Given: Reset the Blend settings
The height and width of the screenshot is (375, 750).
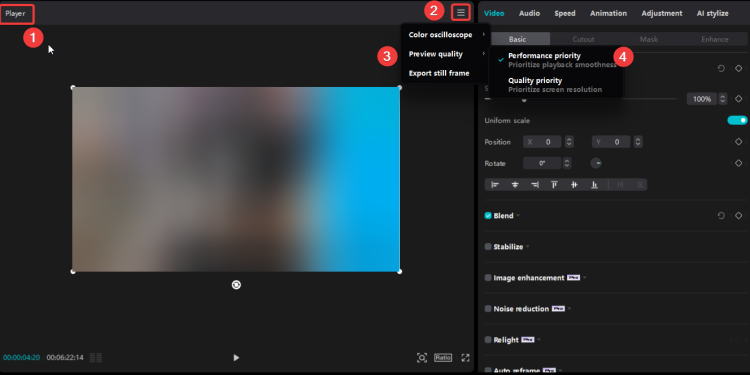Looking at the screenshot, I should pyautogui.click(x=721, y=216).
